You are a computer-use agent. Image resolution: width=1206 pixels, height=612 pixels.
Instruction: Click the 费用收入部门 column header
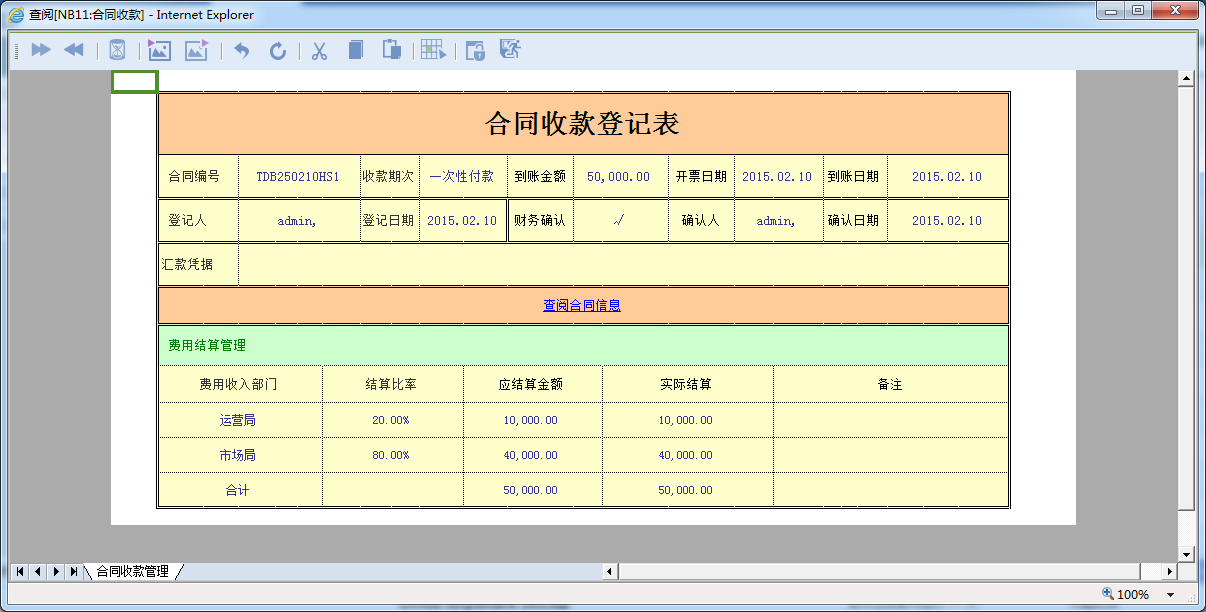click(240, 384)
